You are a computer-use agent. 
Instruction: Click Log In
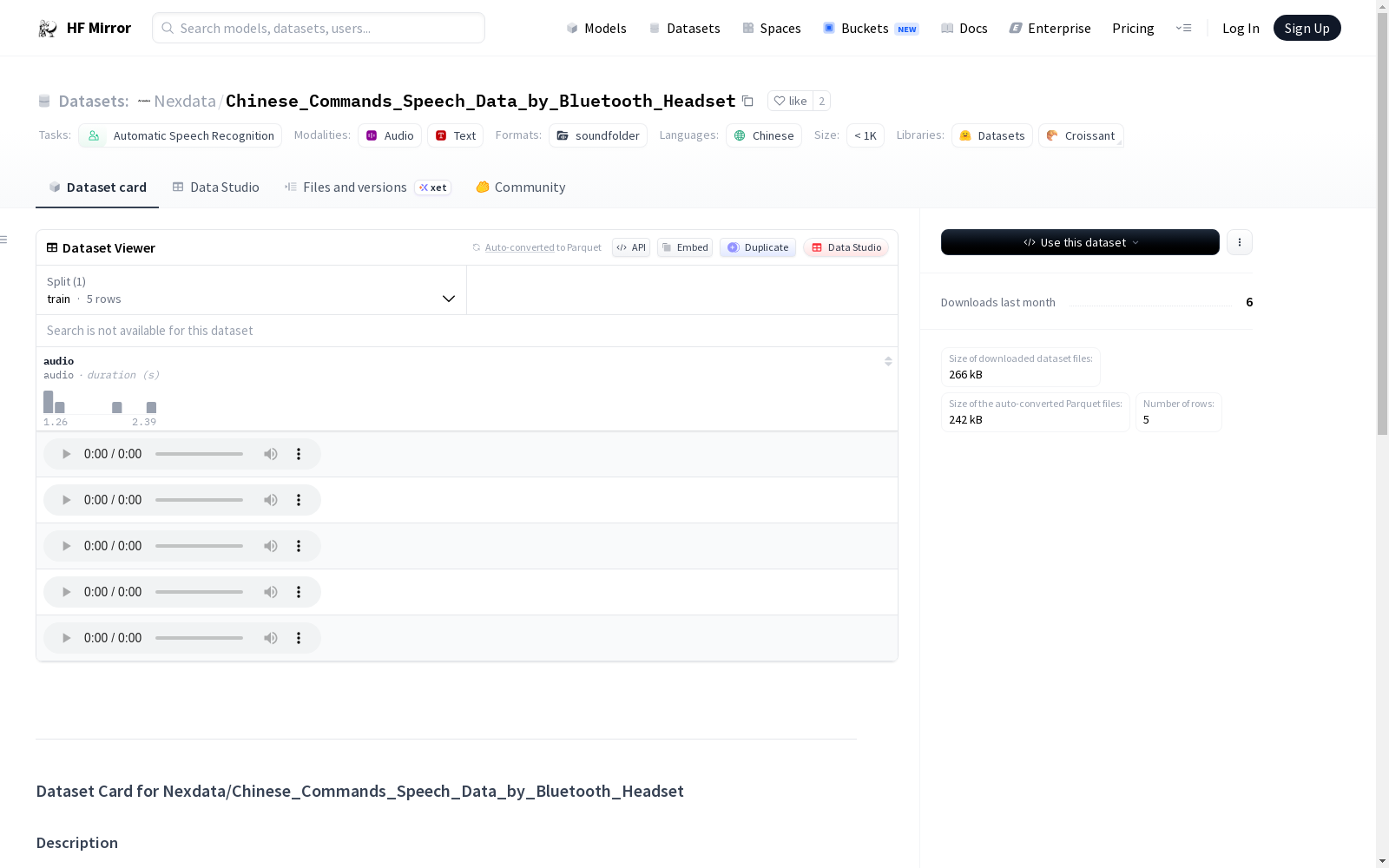coord(1241,28)
